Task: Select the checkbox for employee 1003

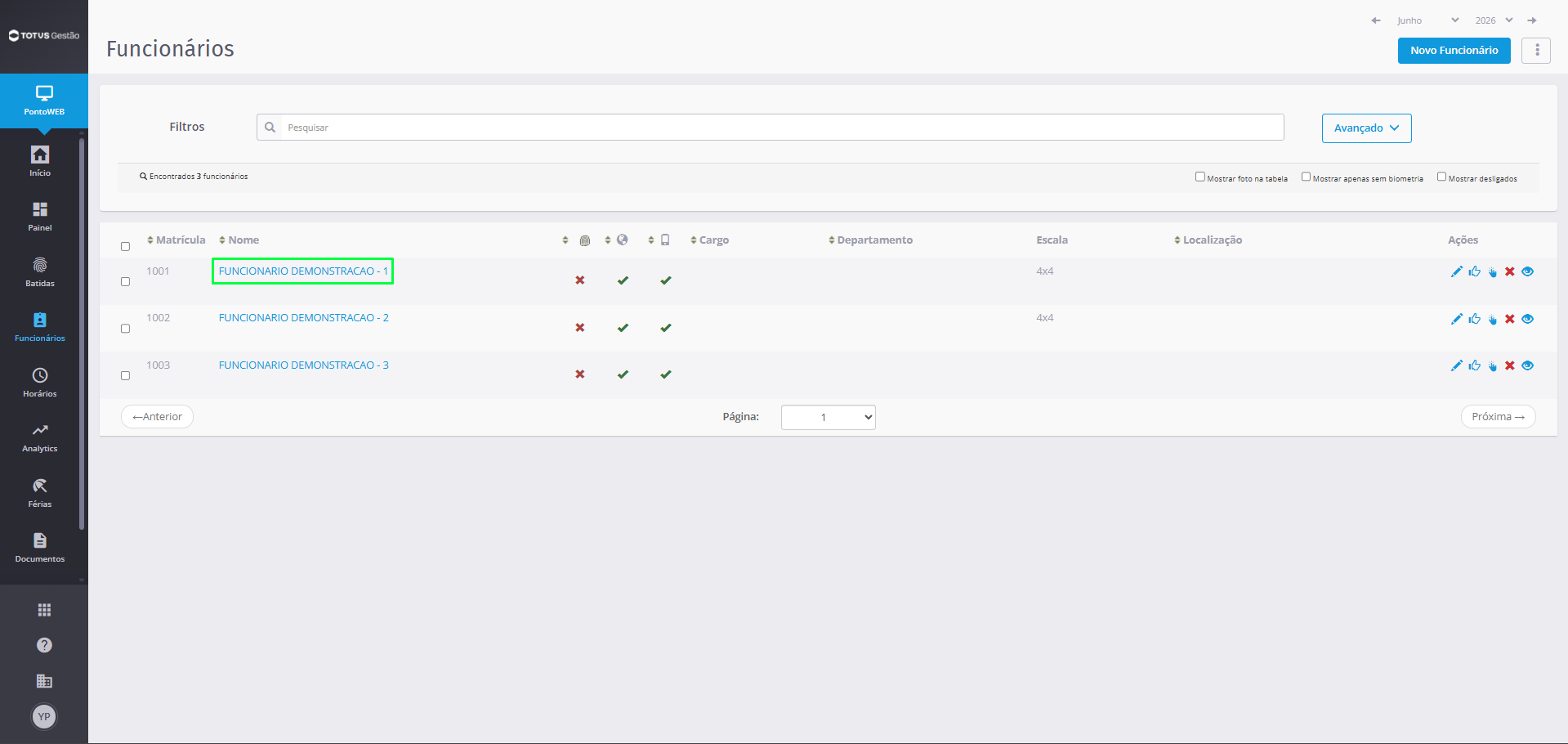Action: (125, 376)
